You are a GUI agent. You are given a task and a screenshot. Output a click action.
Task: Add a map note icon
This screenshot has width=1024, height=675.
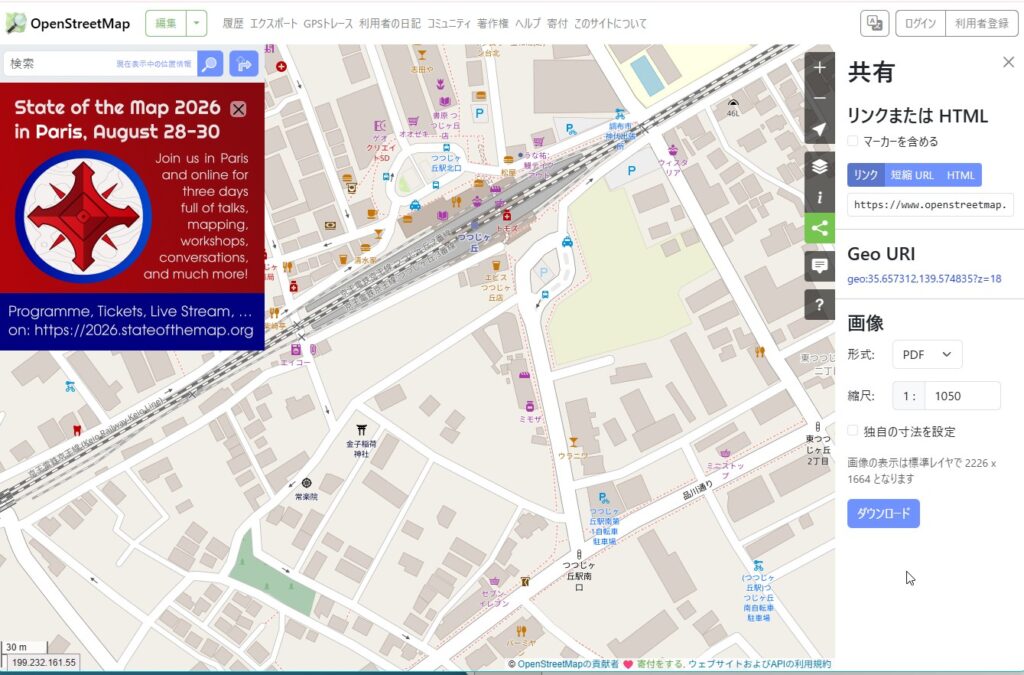[820, 266]
